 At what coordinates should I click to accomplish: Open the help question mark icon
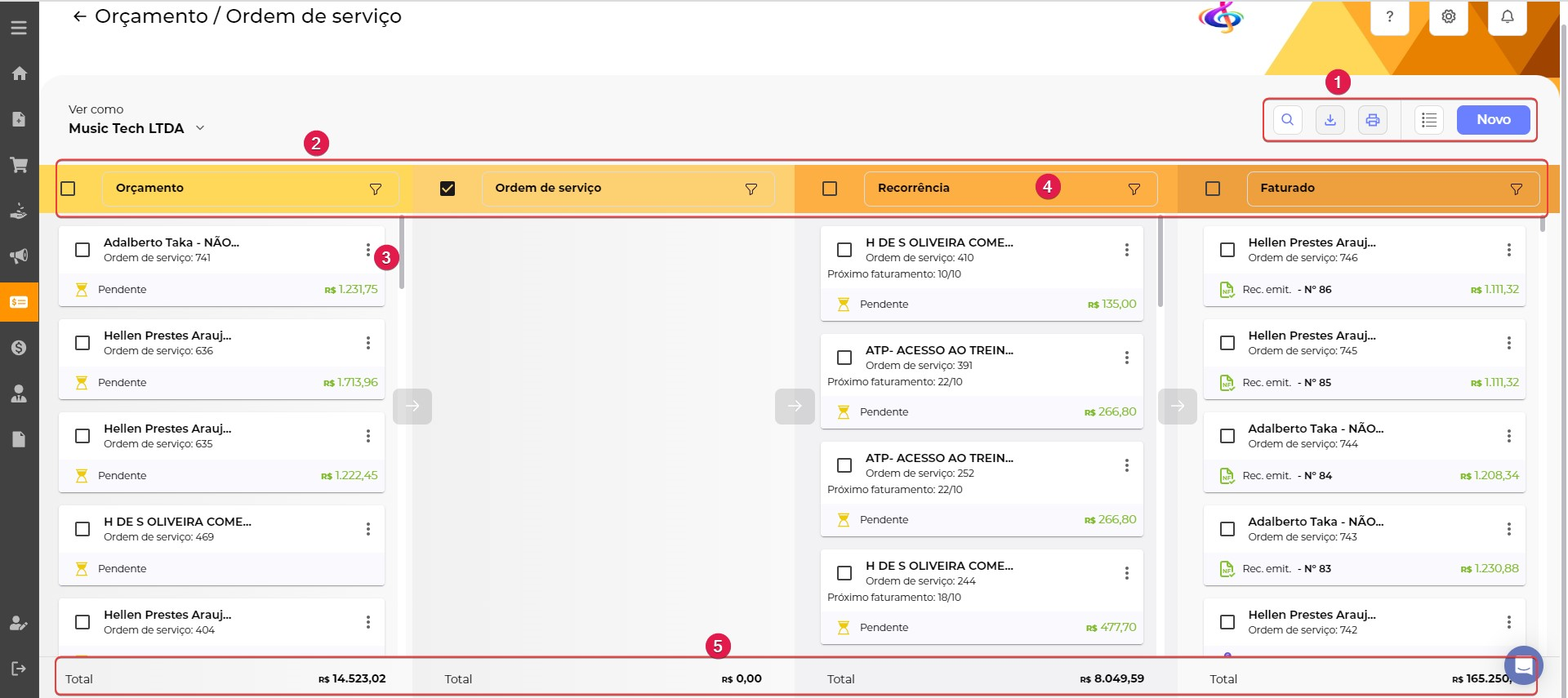click(x=1389, y=16)
